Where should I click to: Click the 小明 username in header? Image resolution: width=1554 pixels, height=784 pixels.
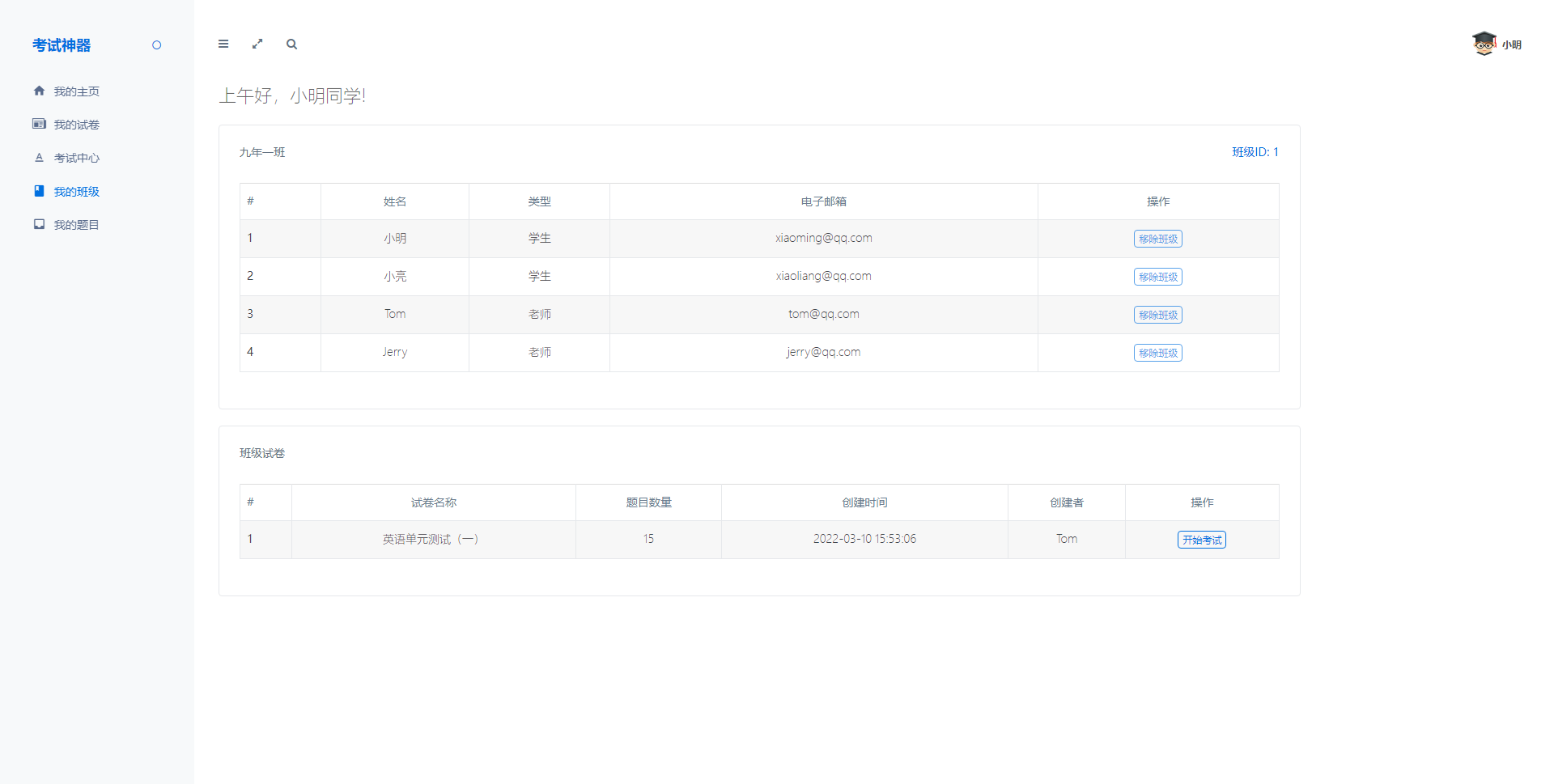tap(1512, 45)
